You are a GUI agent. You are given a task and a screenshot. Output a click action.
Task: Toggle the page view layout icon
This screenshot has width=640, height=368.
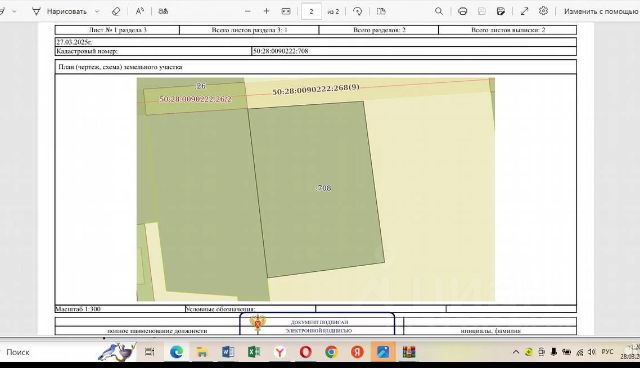click(381, 11)
